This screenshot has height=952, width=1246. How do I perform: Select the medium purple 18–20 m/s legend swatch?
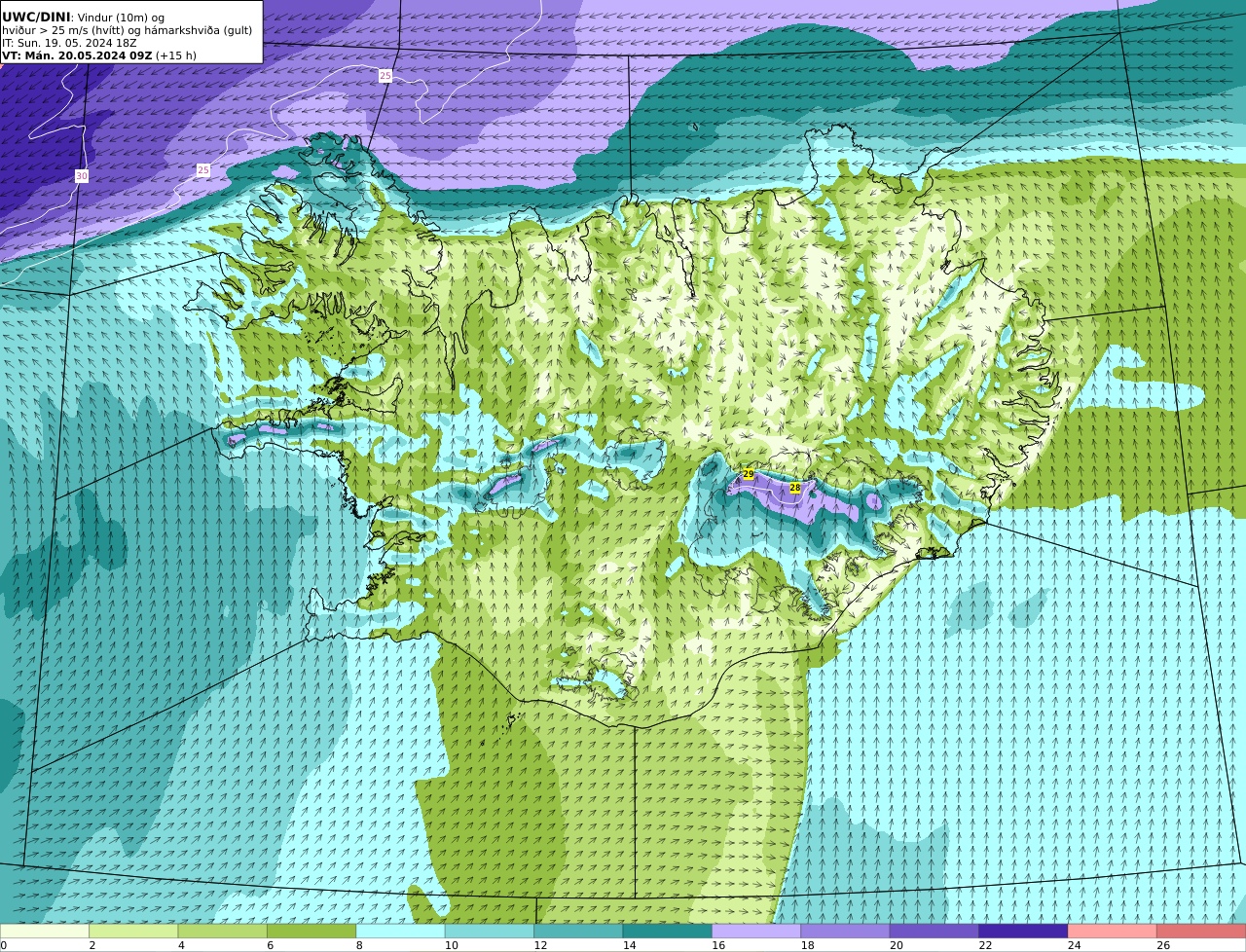[845, 932]
